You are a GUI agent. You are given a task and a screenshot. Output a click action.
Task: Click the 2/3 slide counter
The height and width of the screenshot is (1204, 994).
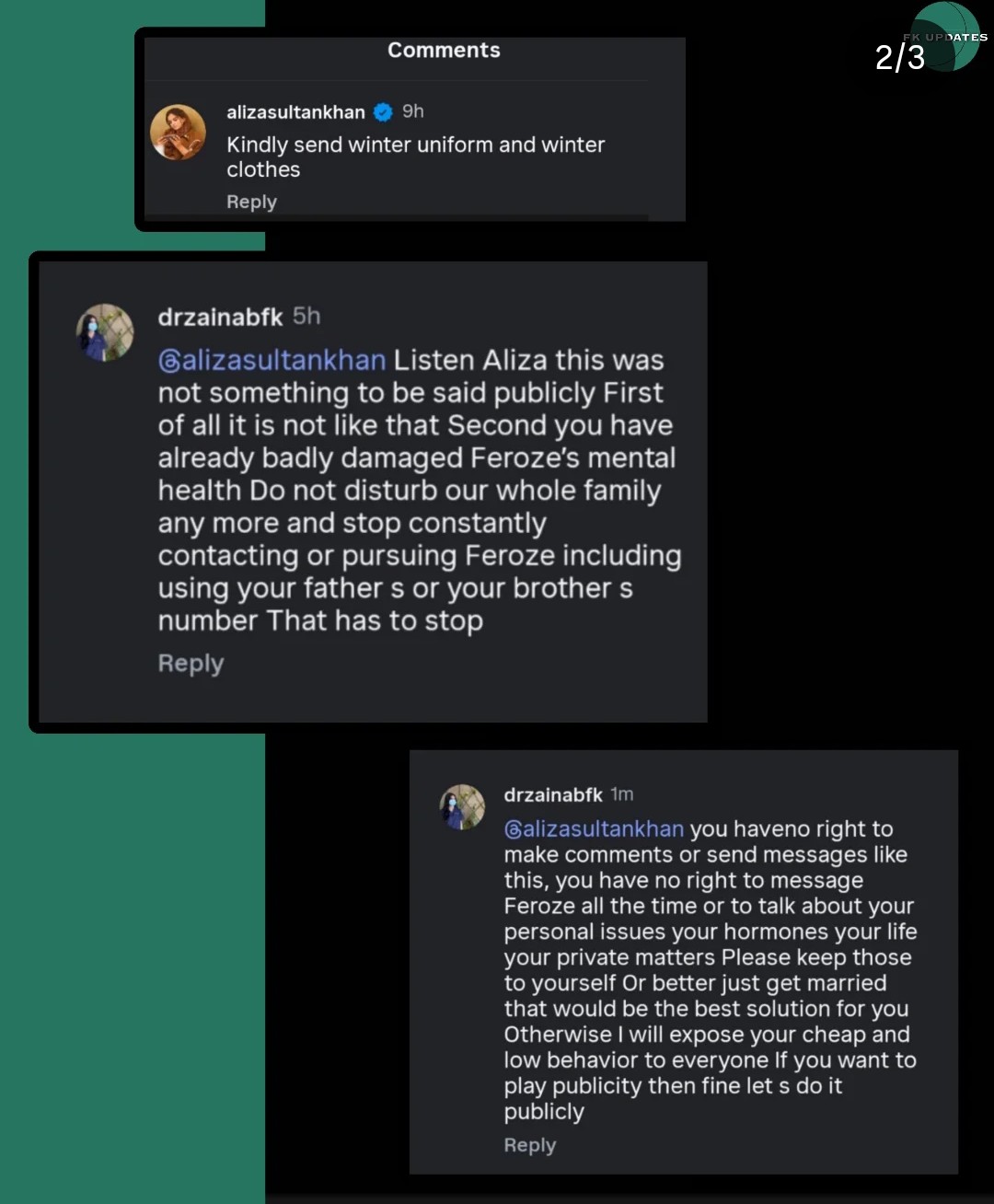[x=899, y=58]
